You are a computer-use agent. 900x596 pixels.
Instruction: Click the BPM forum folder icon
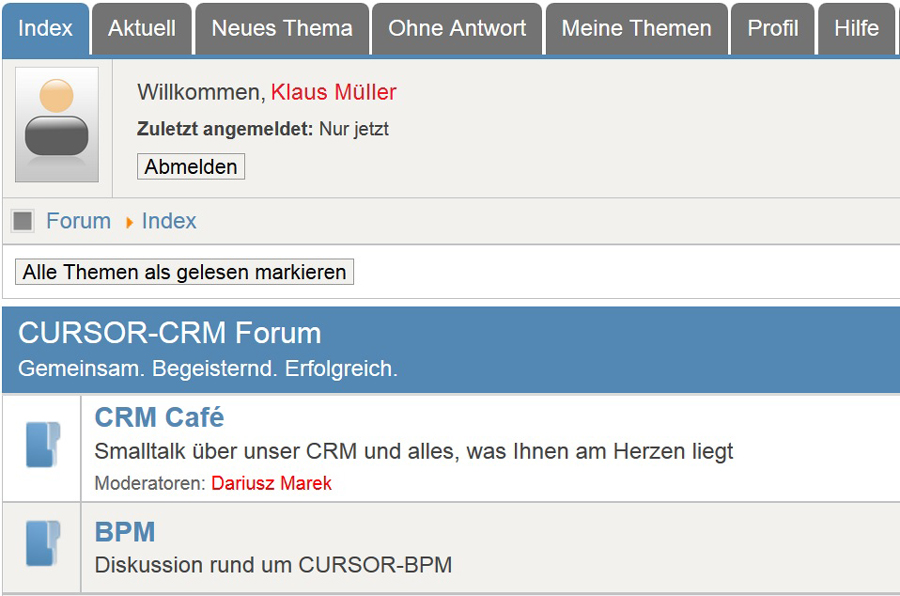(42, 544)
